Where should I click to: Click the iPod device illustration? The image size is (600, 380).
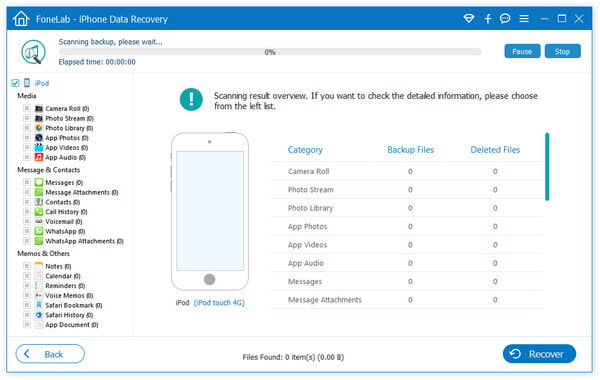coord(209,211)
